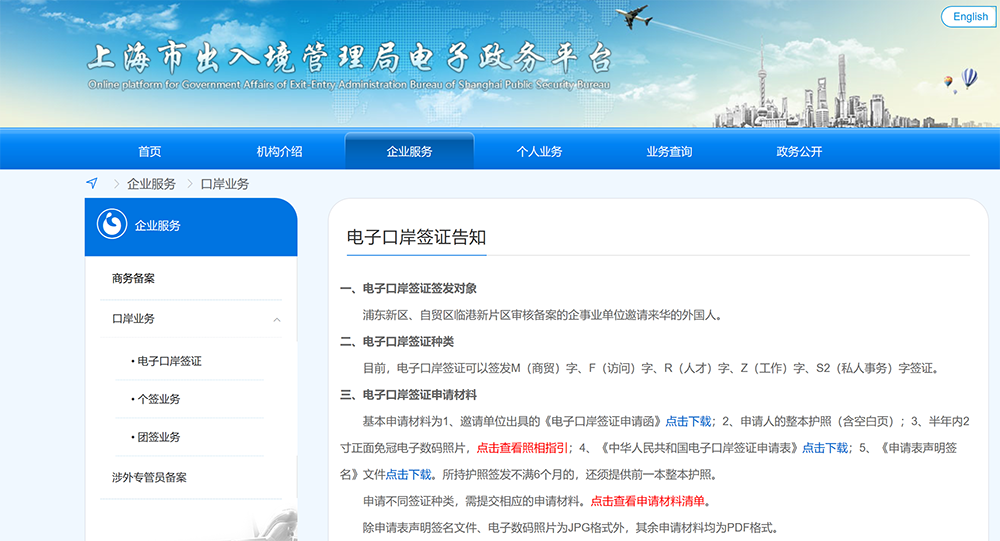Select 涉外专管员备案 in the sidebar
Image resolution: width=1000 pixels, height=541 pixels.
tap(149, 478)
